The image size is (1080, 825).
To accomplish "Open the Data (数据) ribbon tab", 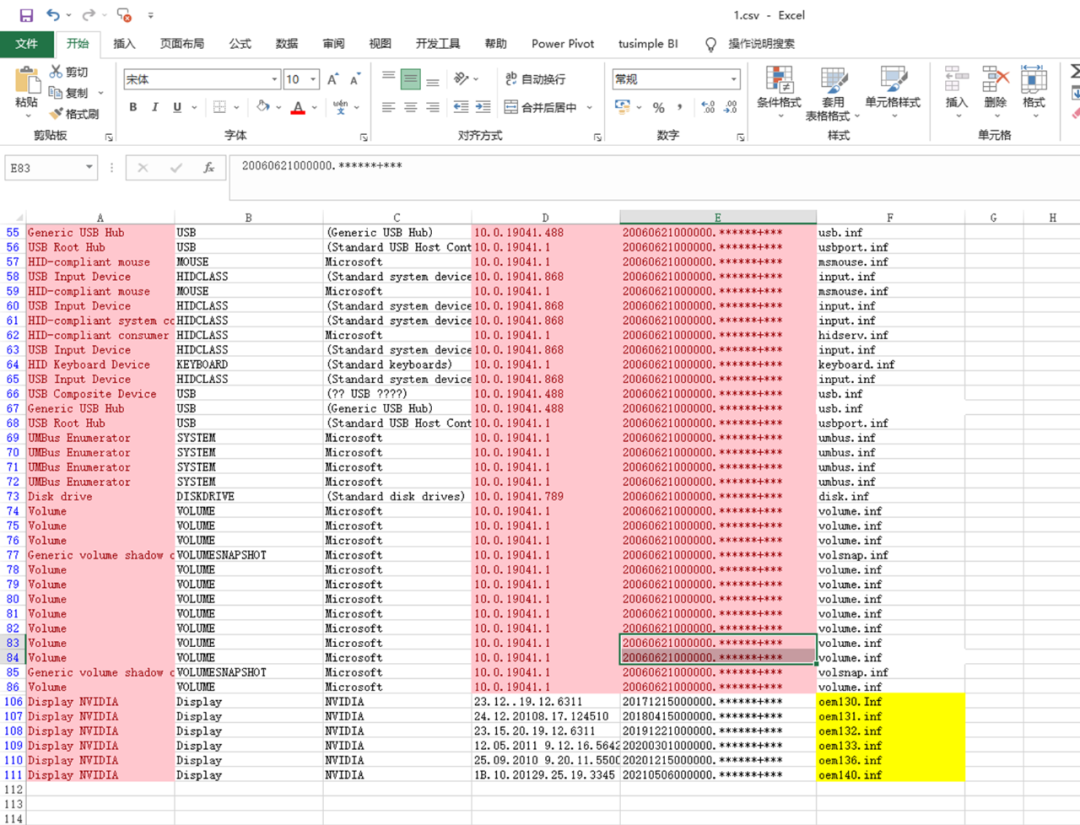I will tap(287, 44).
